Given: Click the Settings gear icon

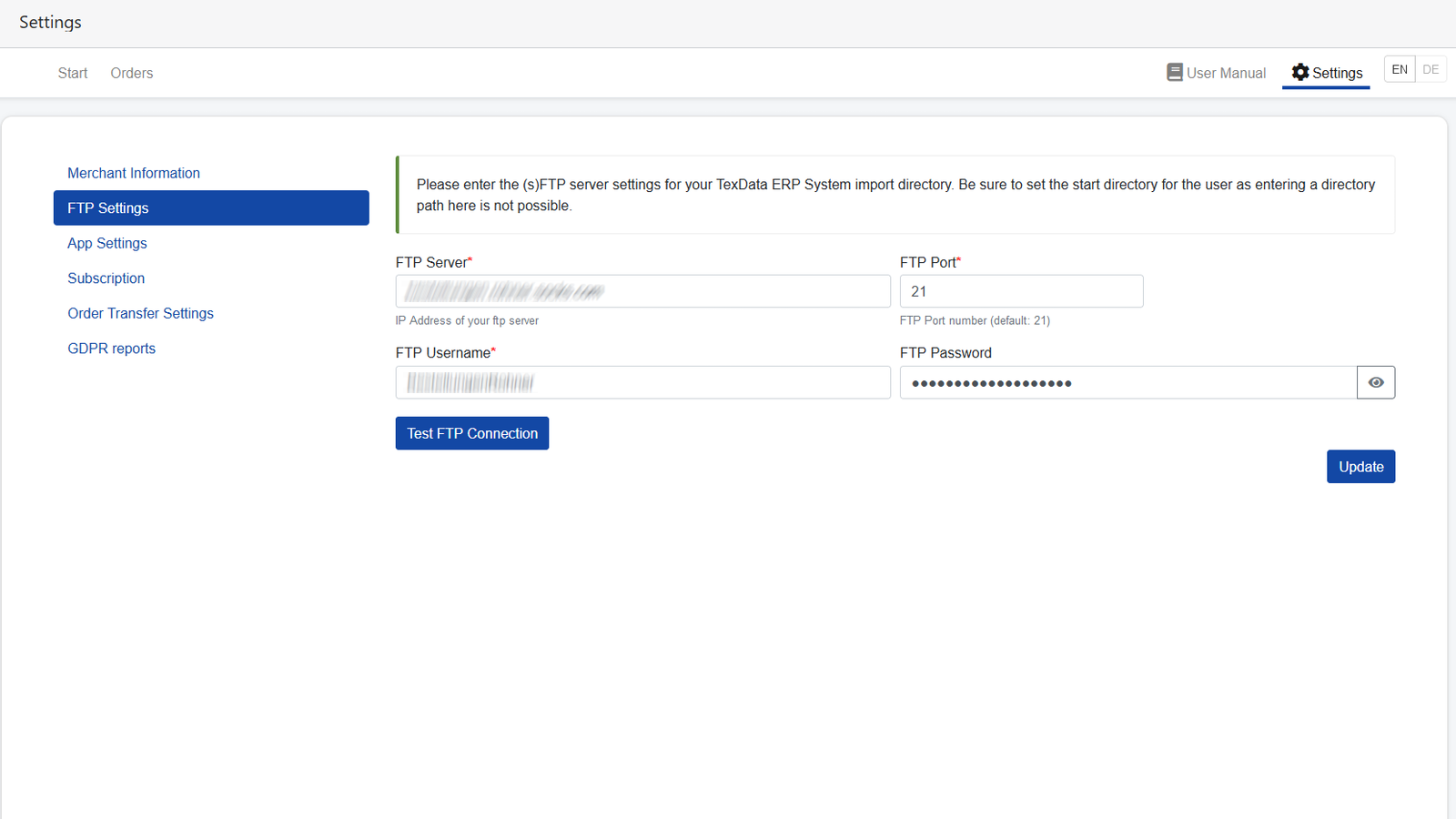Looking at the screenshot, I should click(x=1300, y=72).
